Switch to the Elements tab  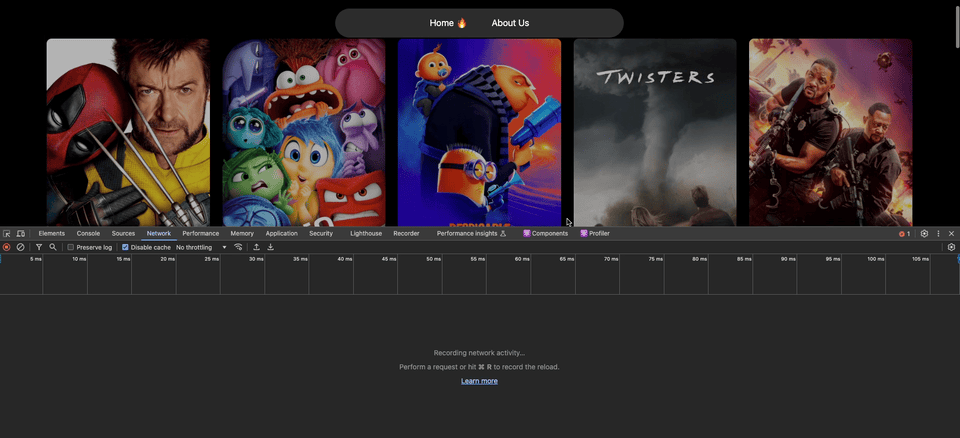51,233
